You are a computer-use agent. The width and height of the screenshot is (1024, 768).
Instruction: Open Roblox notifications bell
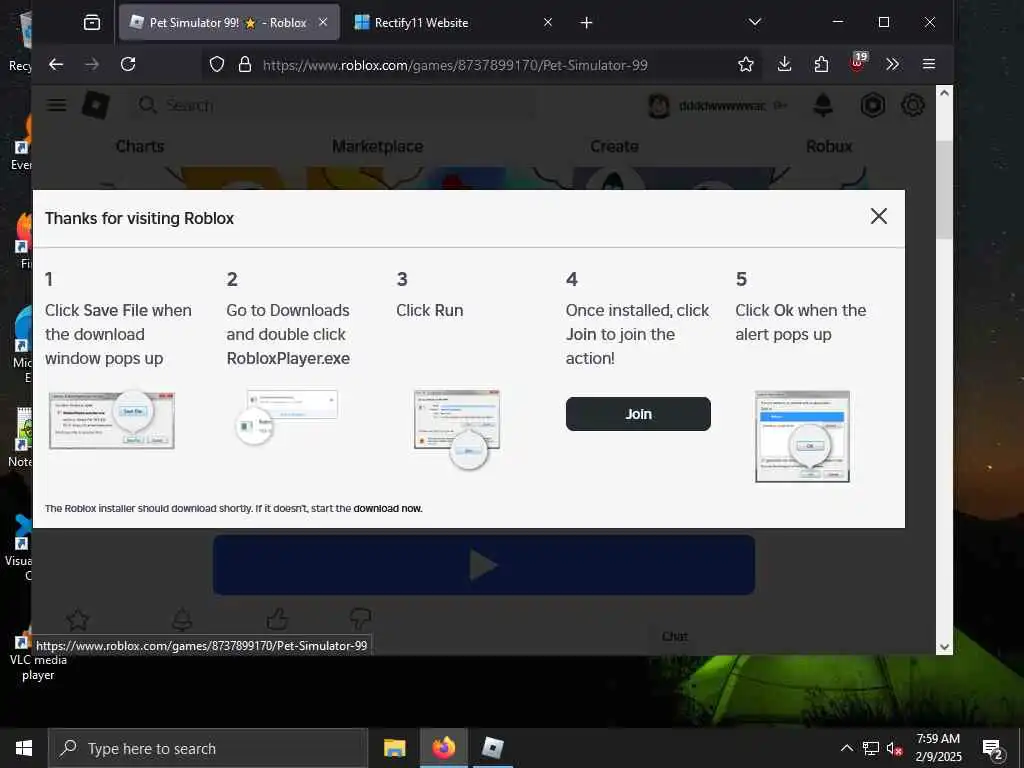click(823, 105)
